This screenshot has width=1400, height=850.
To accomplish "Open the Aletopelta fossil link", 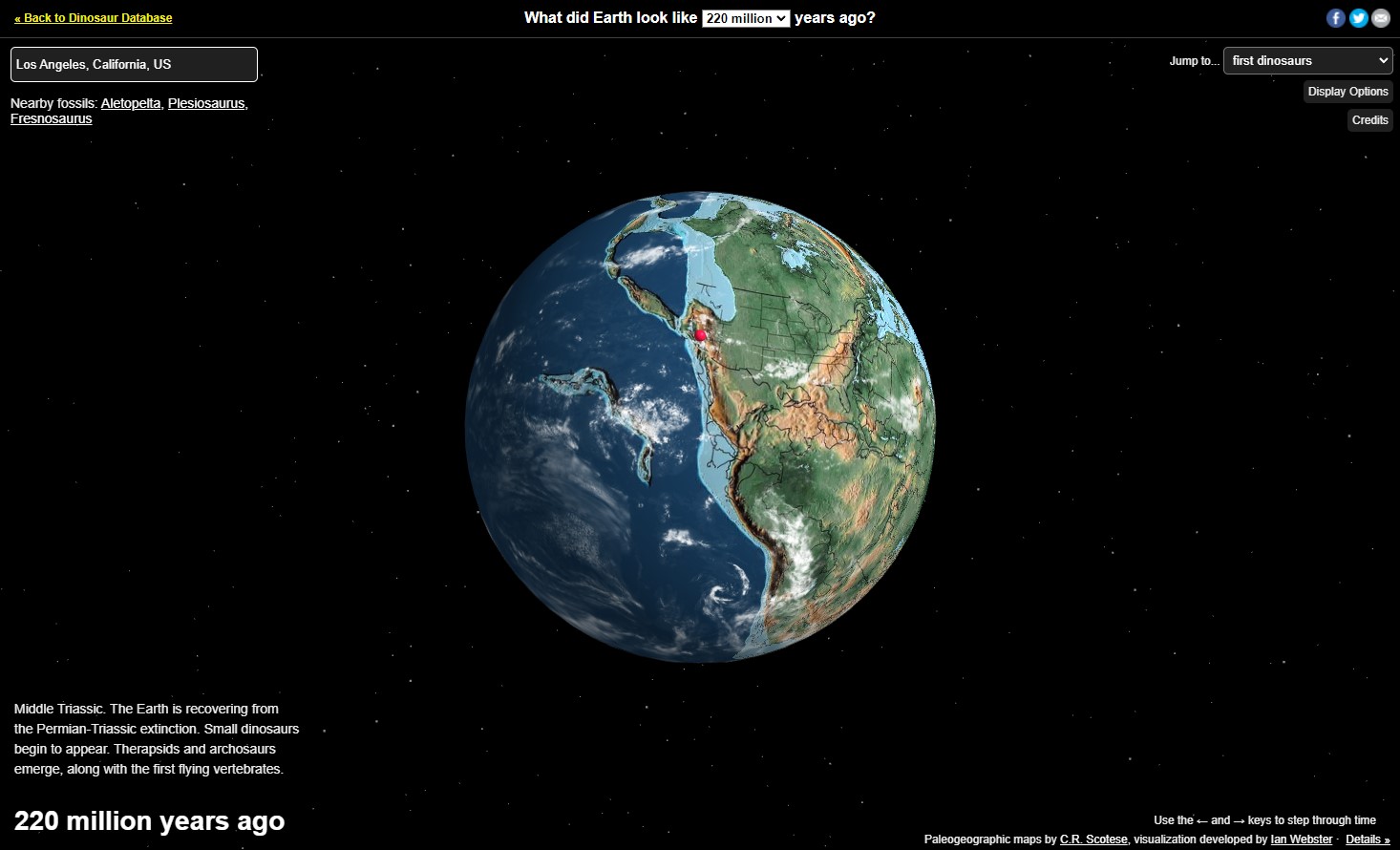I will [x=131, y=103].
